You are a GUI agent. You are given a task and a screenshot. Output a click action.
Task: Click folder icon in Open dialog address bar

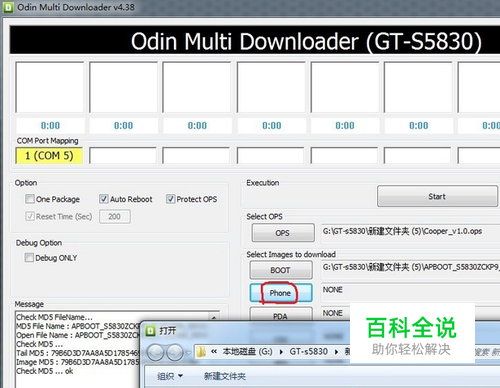[201, 352]
